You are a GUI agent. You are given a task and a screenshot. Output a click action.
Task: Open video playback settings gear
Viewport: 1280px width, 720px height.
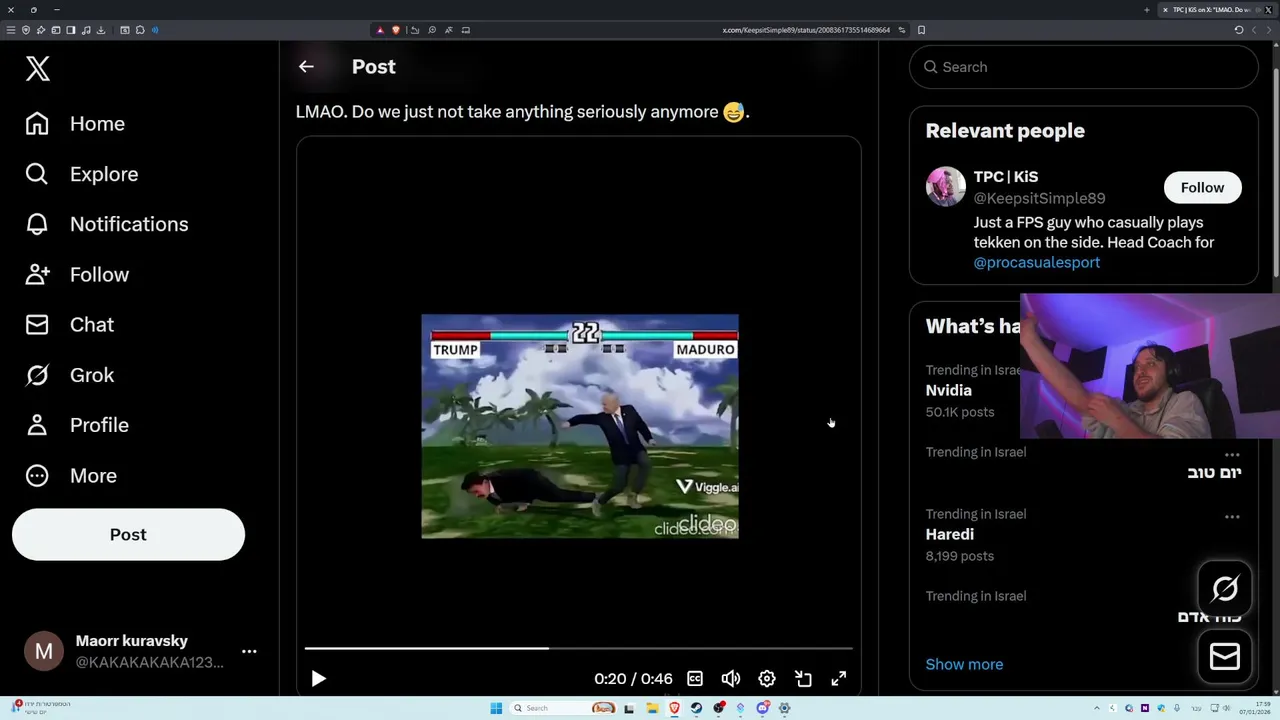click(x=767, y=679)
